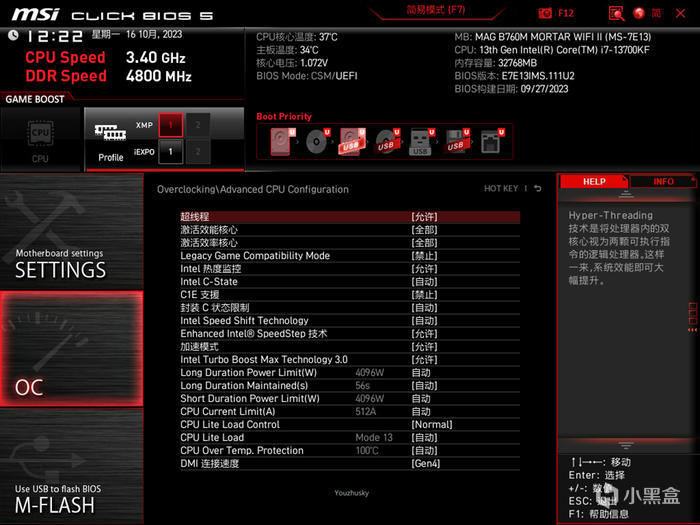Image resolution: width=700 pixels, height=525 pixels.
Task: Take a screenshot with the F12 camera icon
Action: 545,13
